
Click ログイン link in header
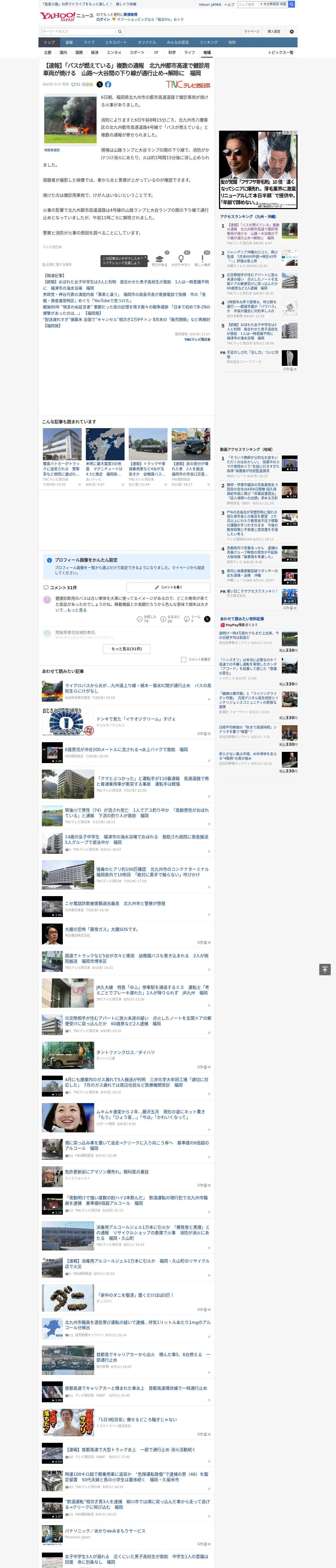(103, 20)
